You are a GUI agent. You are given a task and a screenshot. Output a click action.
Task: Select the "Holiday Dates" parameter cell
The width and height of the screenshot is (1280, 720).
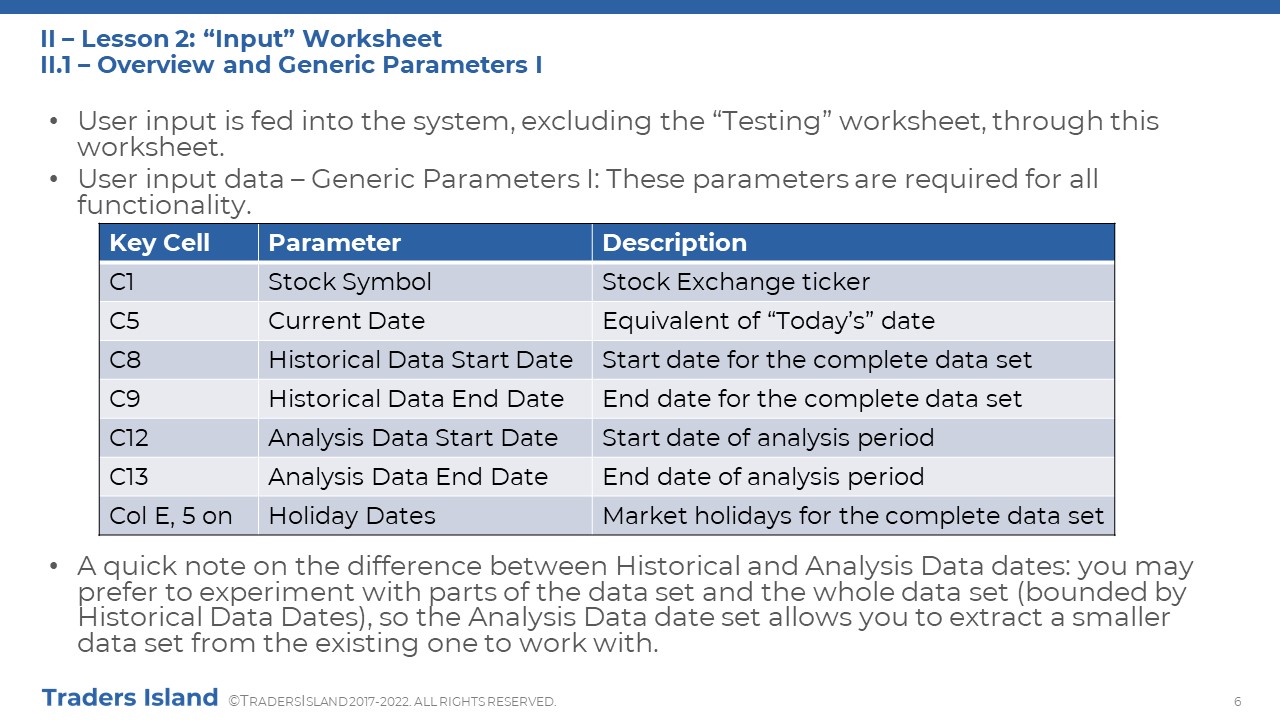[425, 516]
